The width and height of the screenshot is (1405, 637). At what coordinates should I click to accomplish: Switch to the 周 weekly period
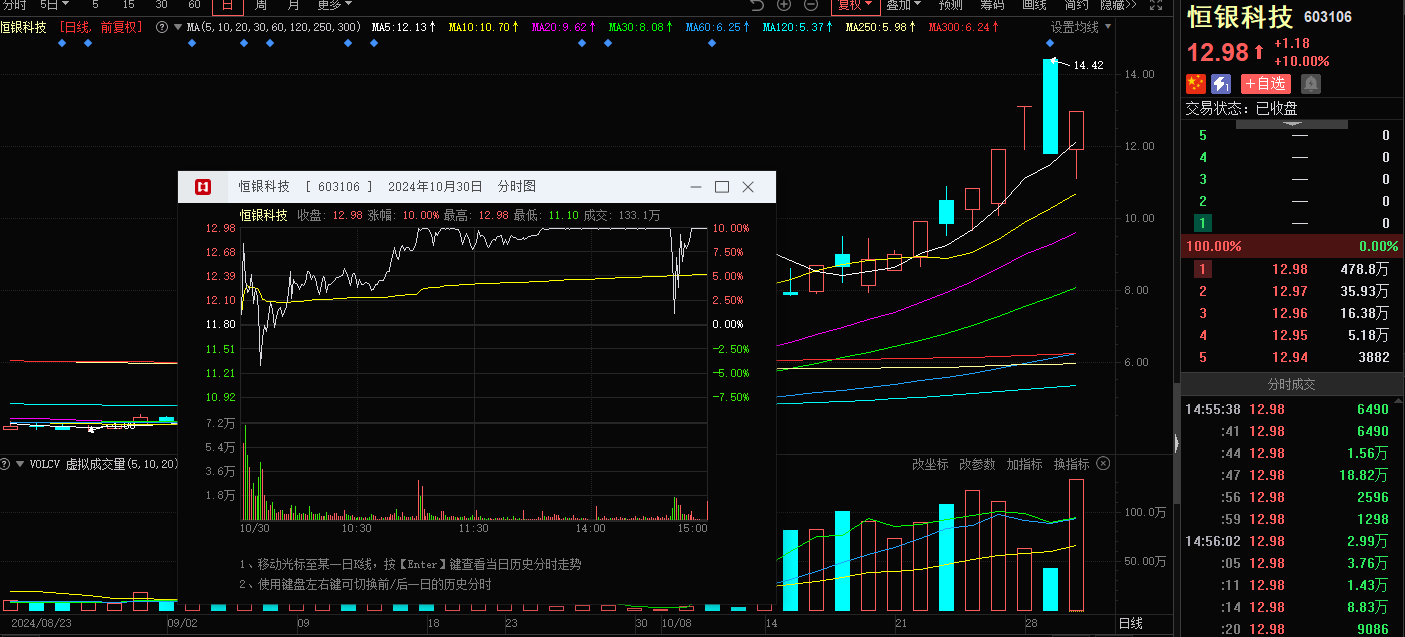[x=261, y=5]
